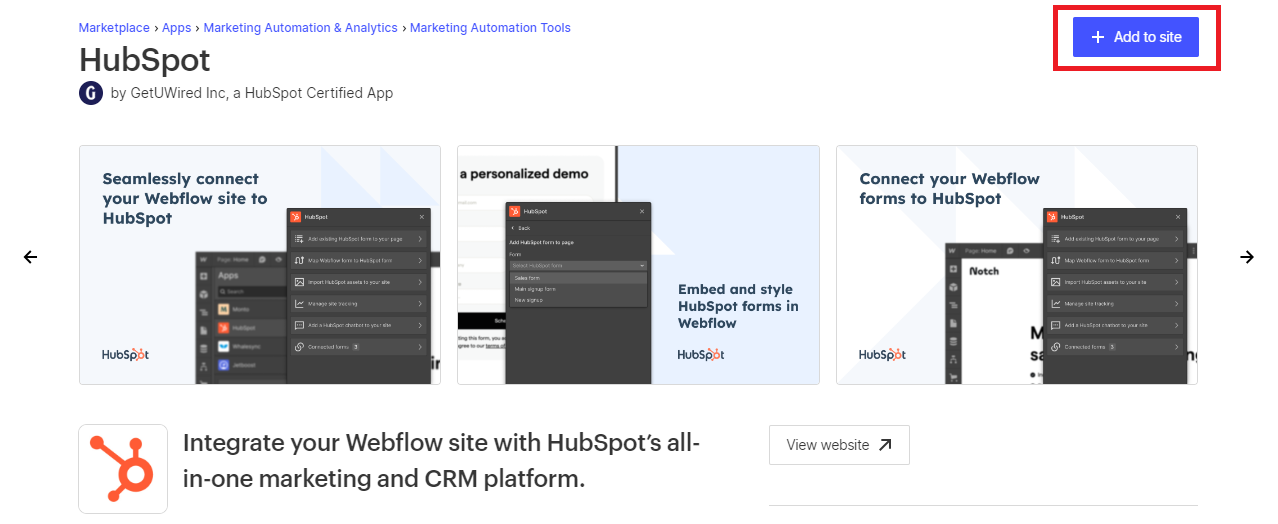The height and width of the screenshot is (524, 1278).
Task: Click the plus icon on Add to site
Action: [x=1098, y=37]
